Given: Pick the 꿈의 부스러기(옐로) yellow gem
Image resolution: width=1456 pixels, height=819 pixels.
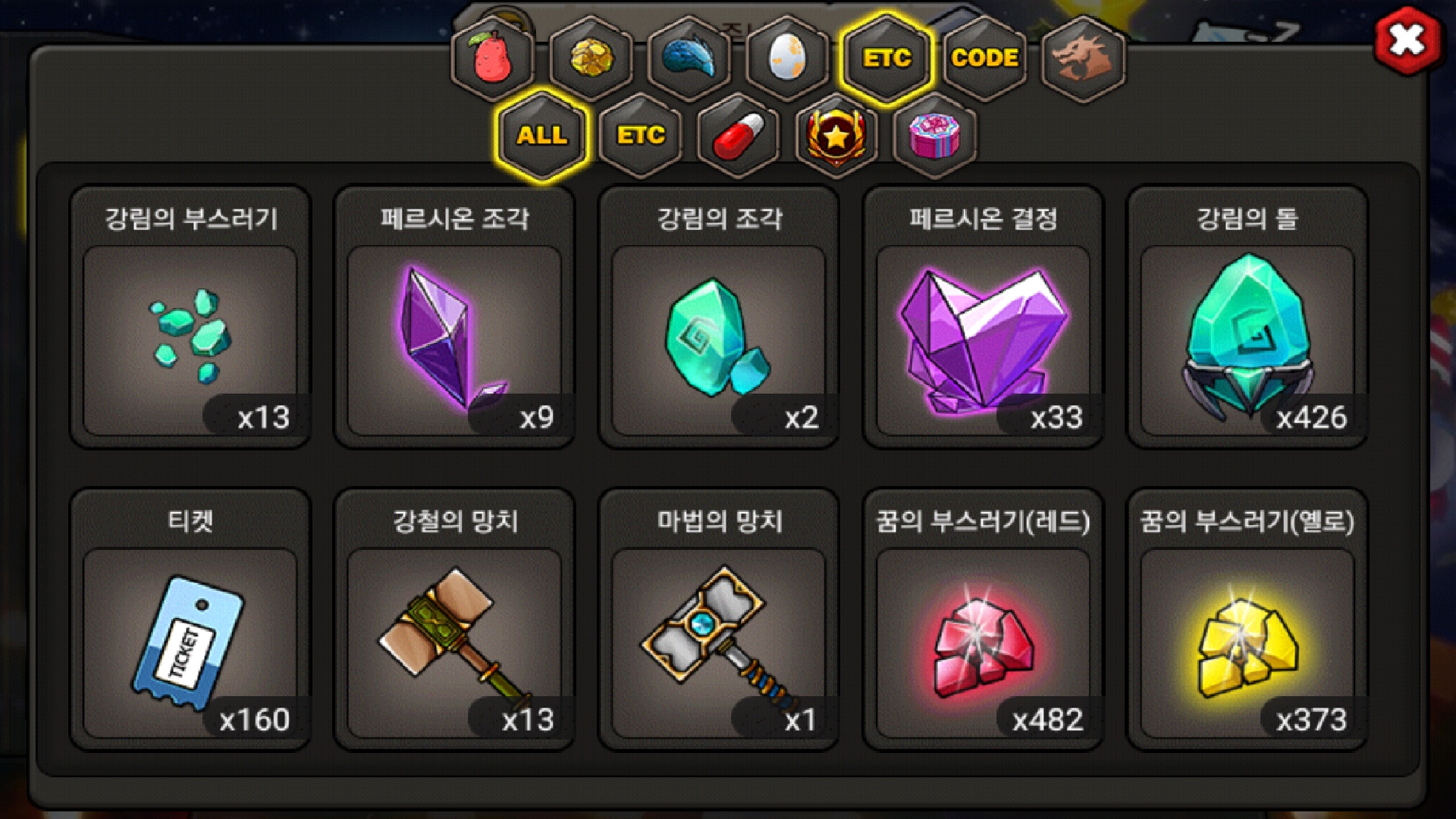Looking at the screenshot, I should (1247, 620).
